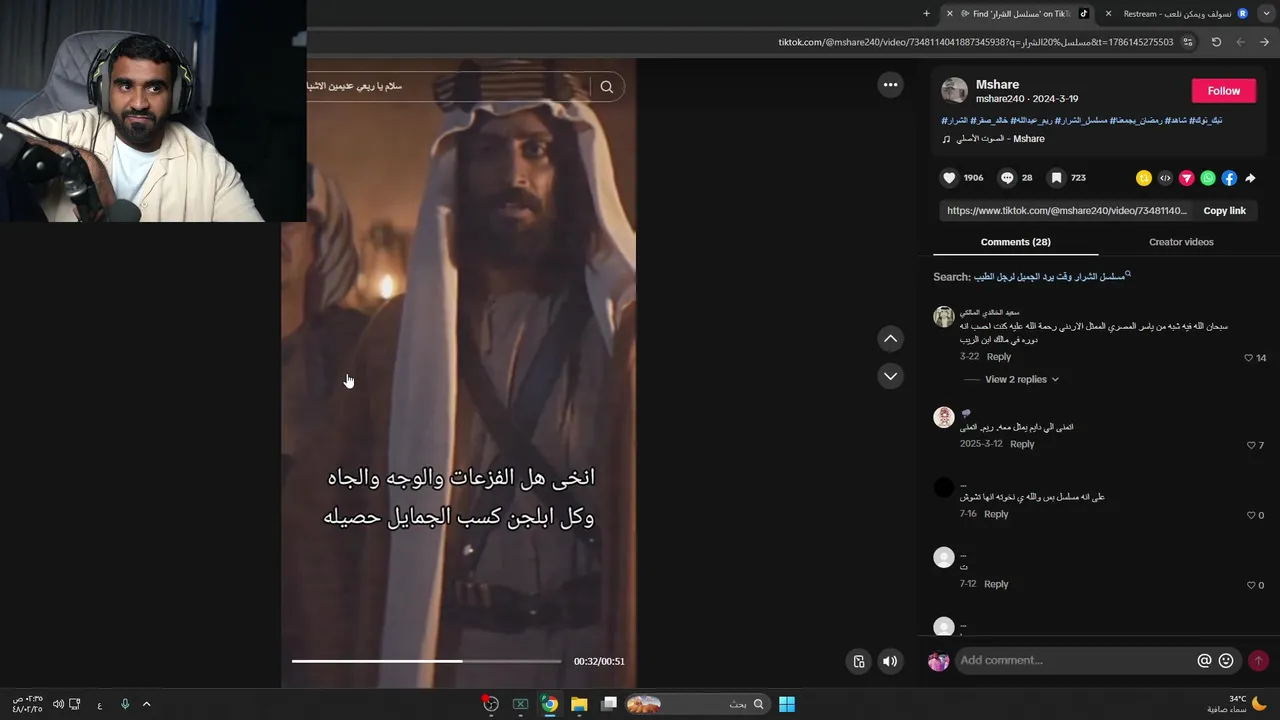Image resolution: width=1280 pixels, height=720 pixels.
Task: Click the taskbar search box
Action: pyautogui.click(x=698, y=704)
